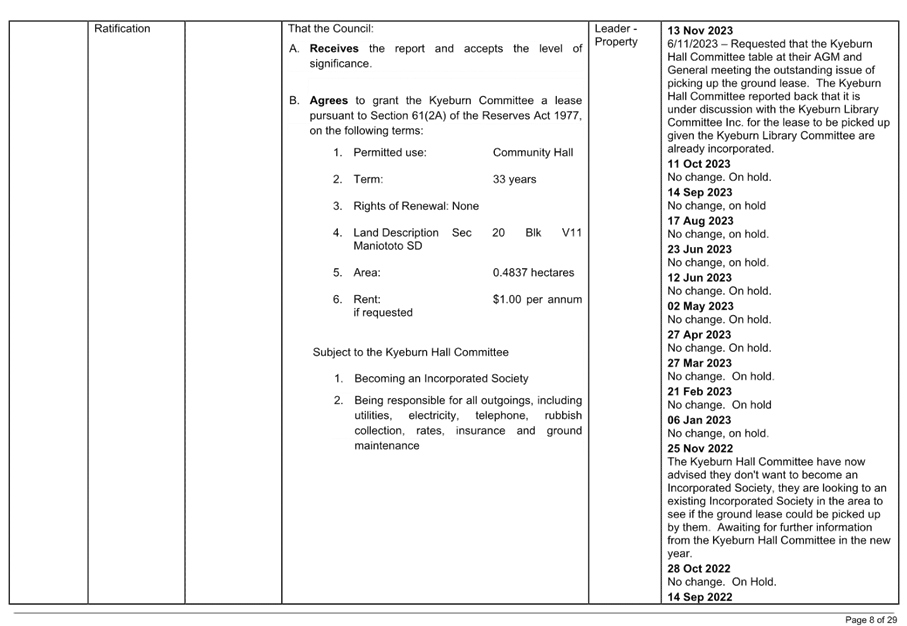Screen dimensions: 907x626
Task: Click the "Community Hall" value
Action: tap(533, 153)
